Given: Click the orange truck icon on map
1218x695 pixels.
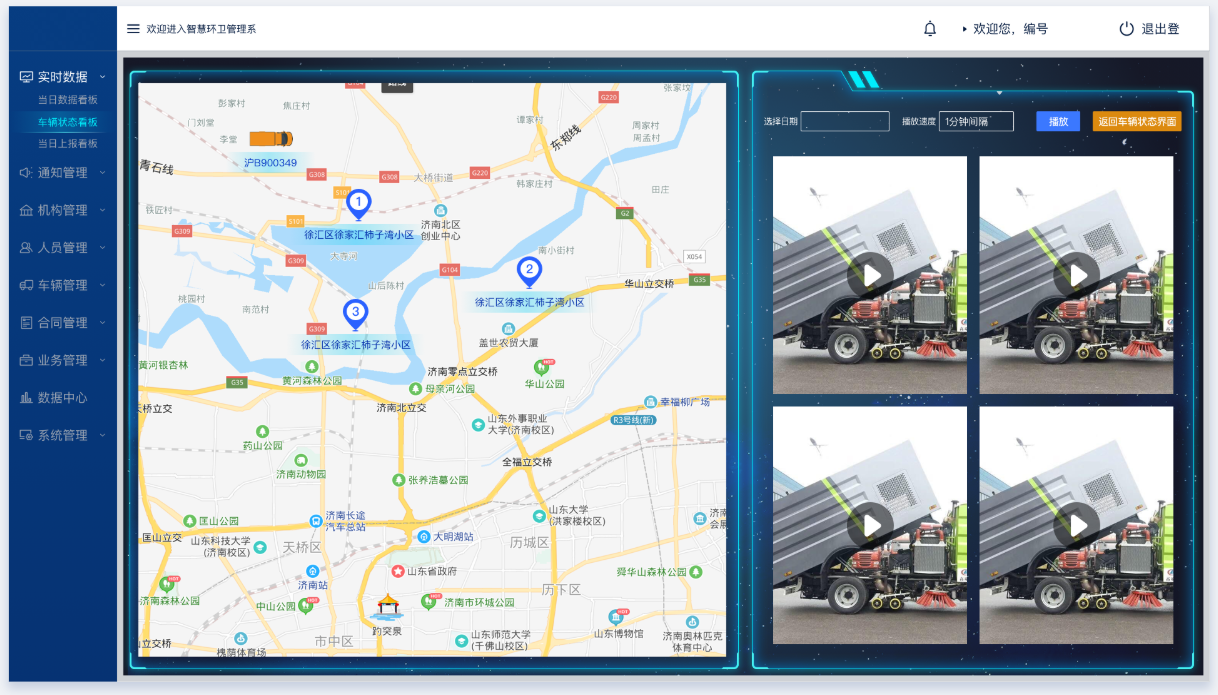Looking at the screenshot, I should click(271, 138).
